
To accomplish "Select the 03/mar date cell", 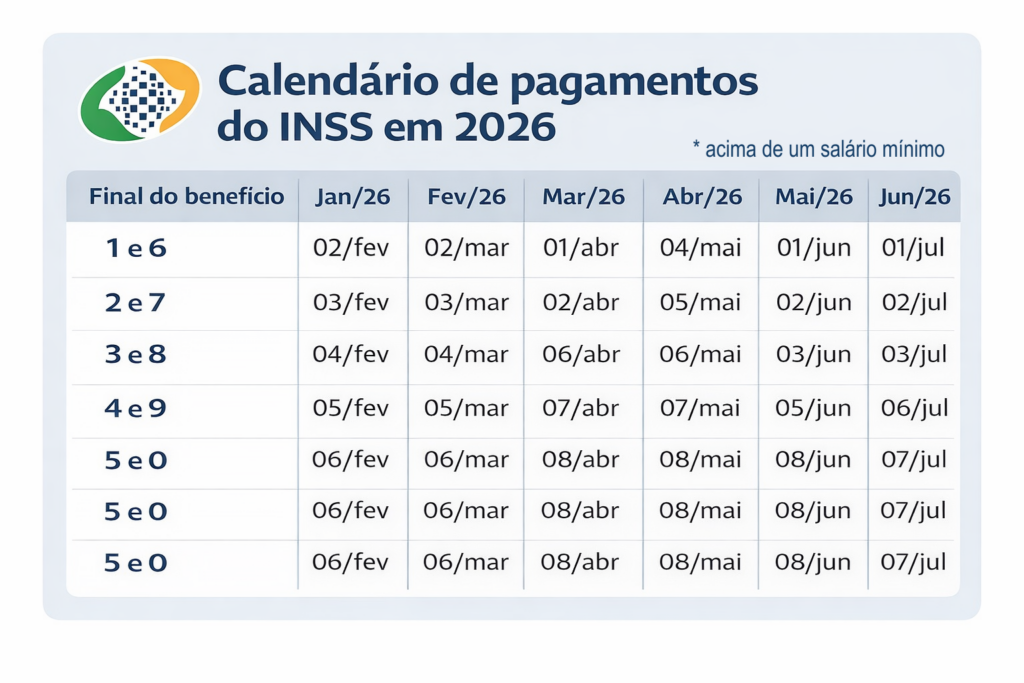I will 466,302.
